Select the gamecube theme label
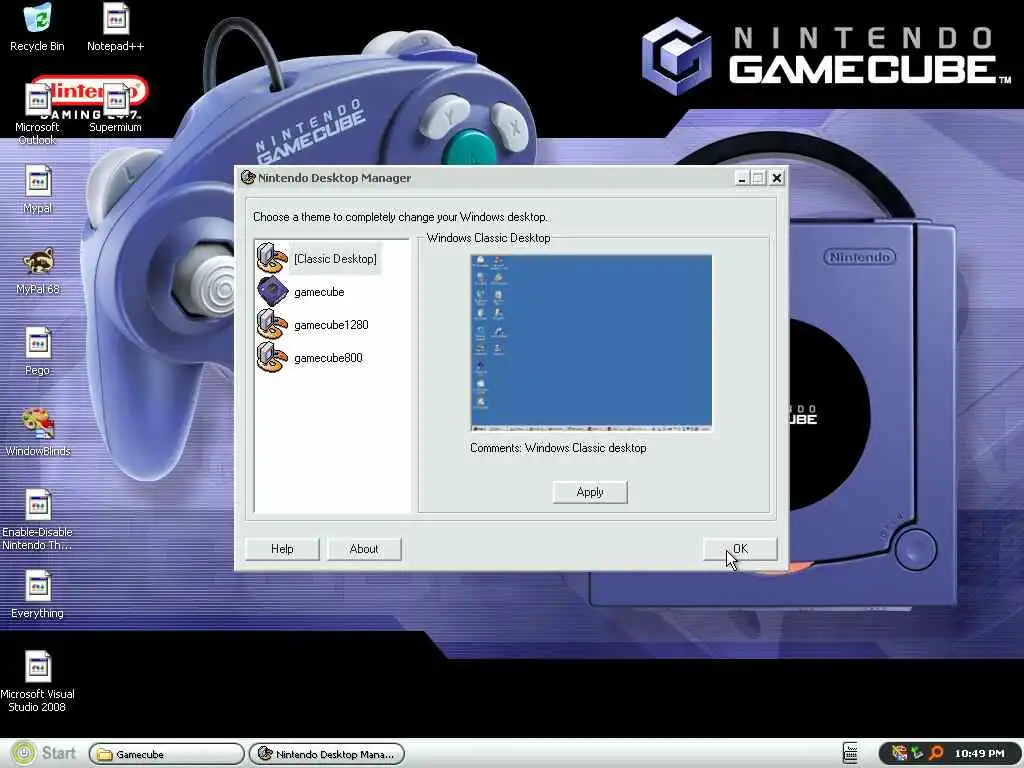The width and height of the screenshot is (1024, 768). (x=319, y=292)
